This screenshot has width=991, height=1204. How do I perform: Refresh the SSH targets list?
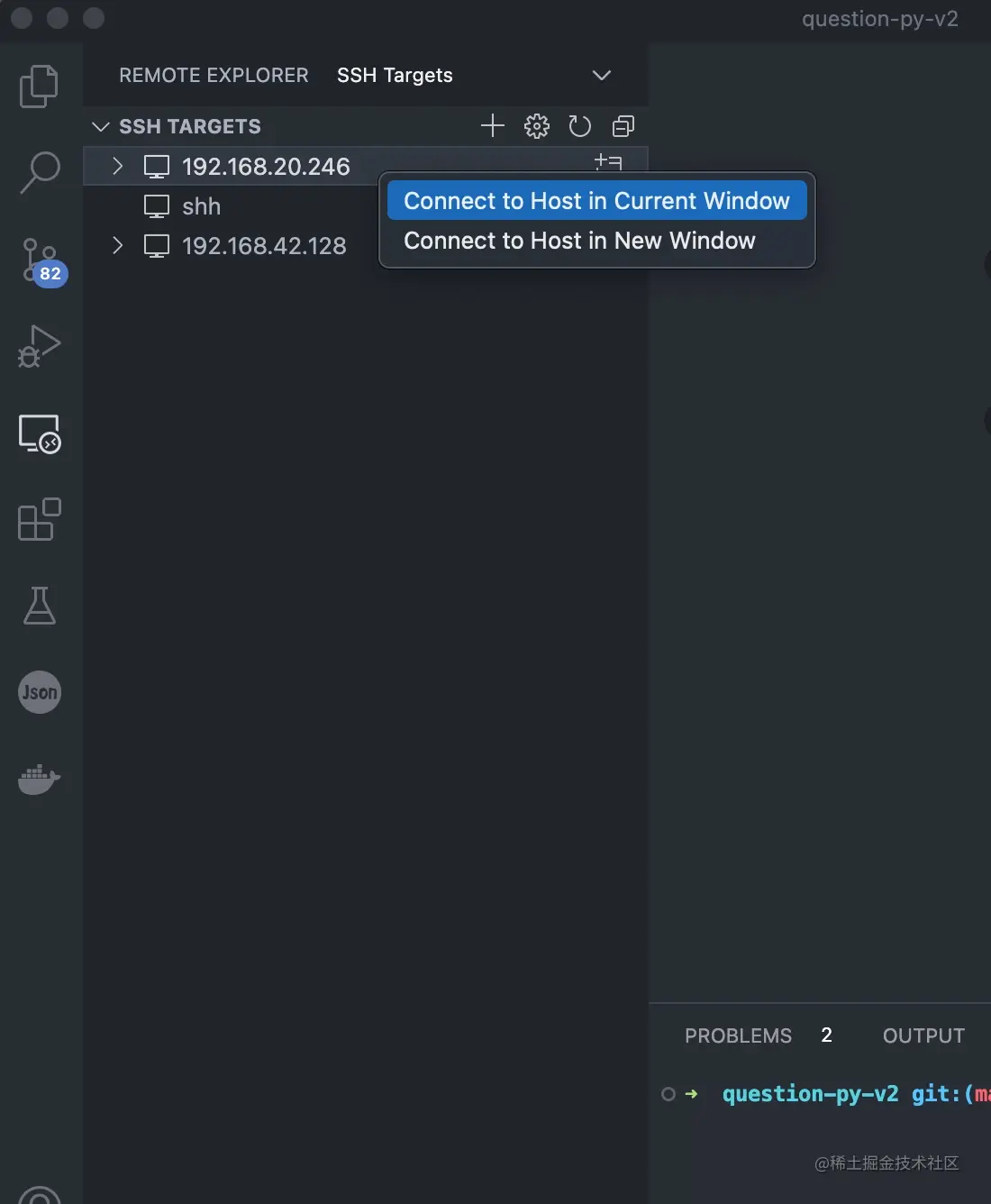click(x=580, y=126)
